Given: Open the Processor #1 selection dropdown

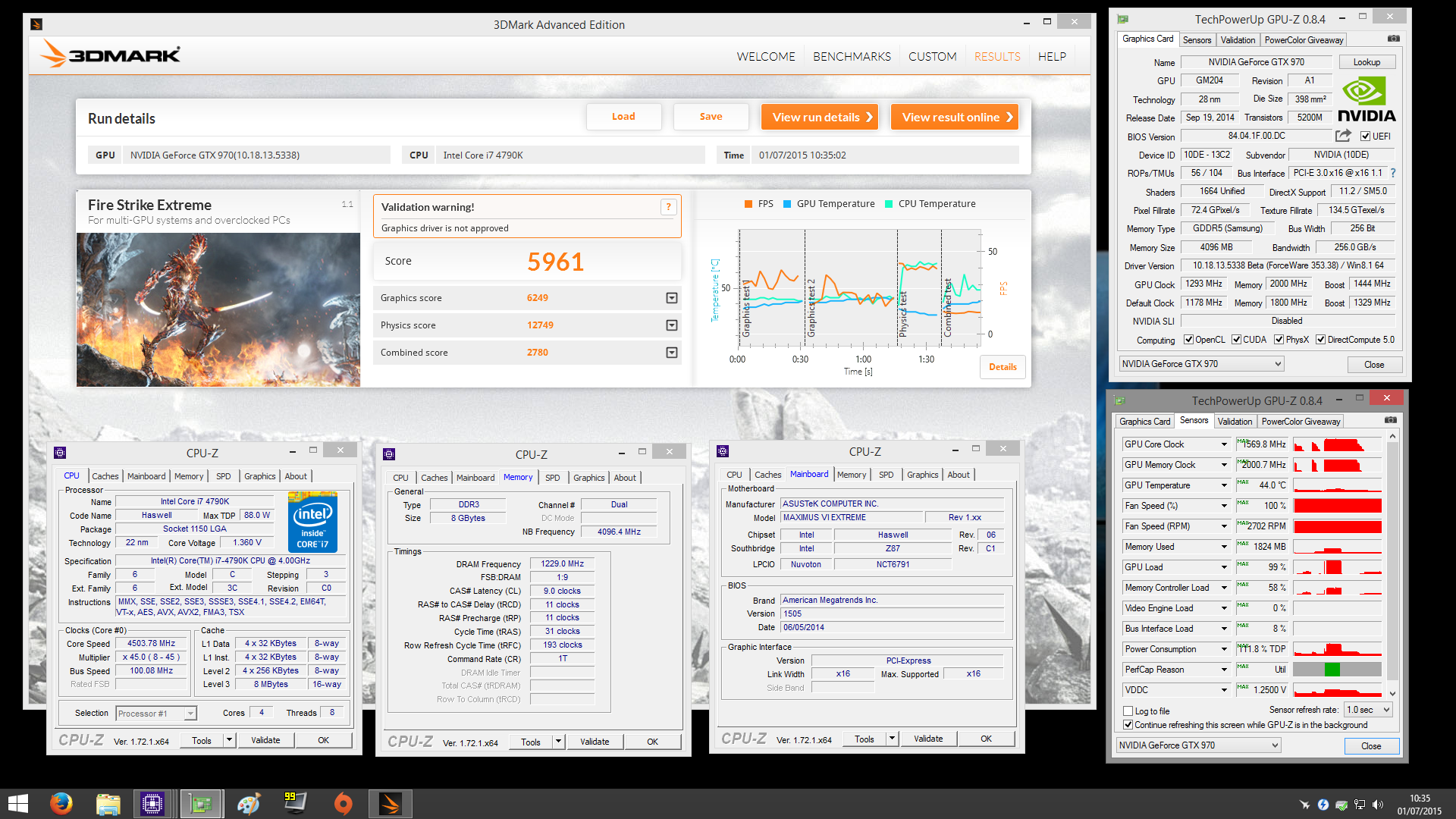Looking at the screenshot, I should [x=156, y=714].
